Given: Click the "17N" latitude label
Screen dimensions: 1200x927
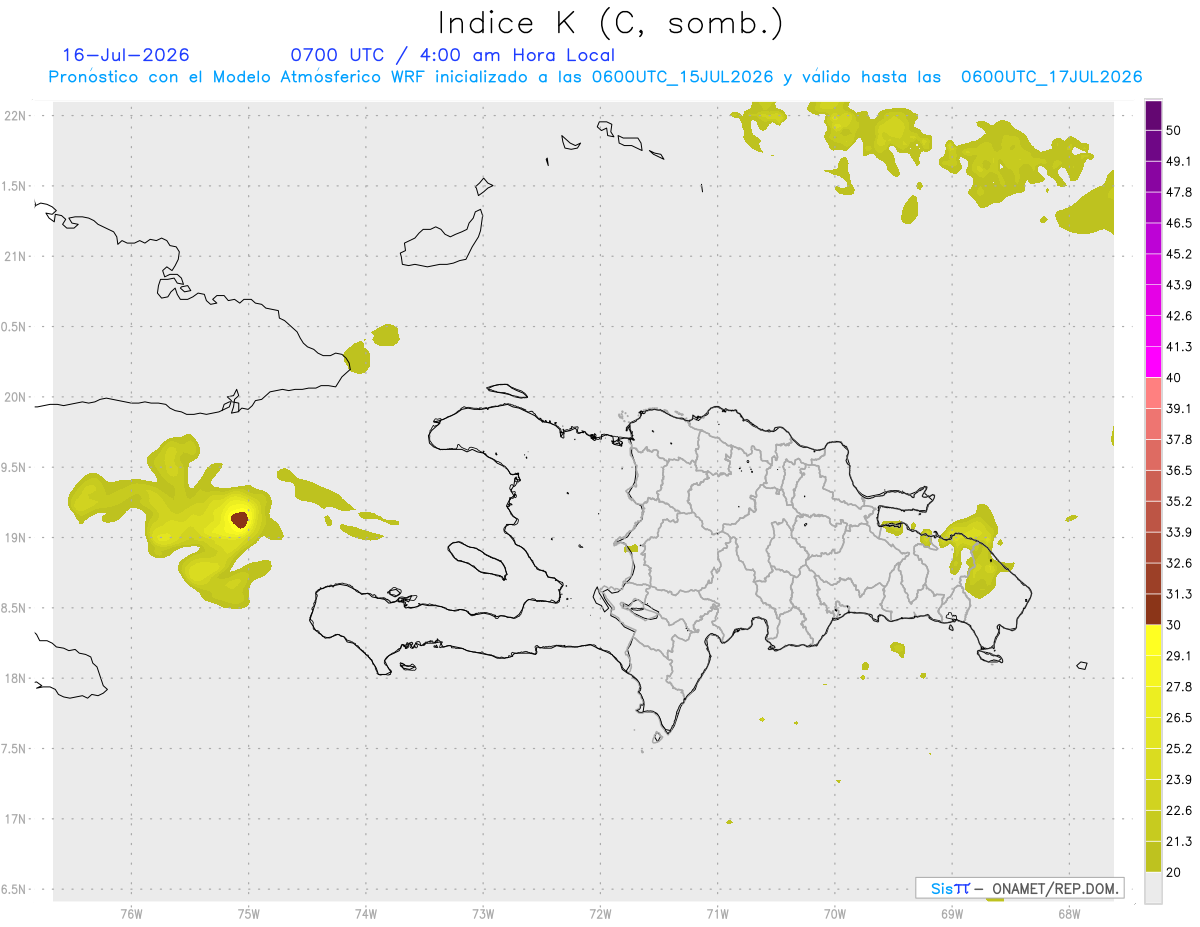Looking at the screenshot, I should click(14, 819).
